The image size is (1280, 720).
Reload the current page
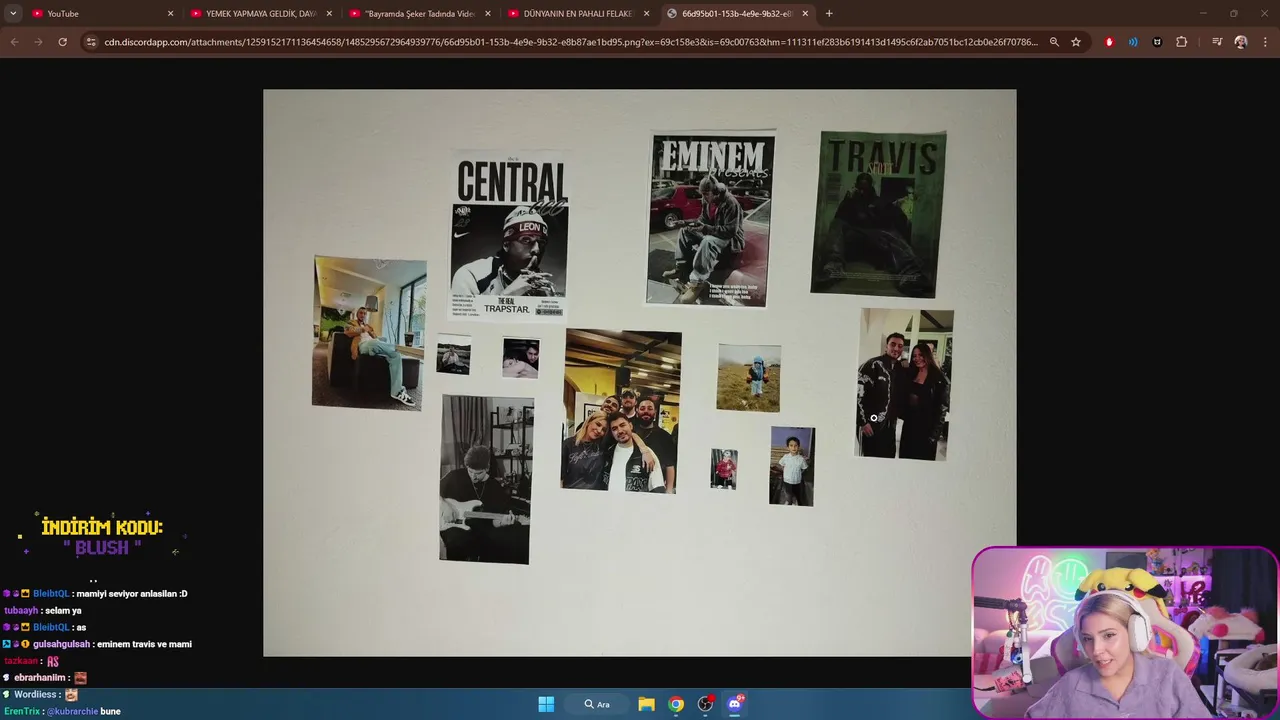[x=62, y=42]
